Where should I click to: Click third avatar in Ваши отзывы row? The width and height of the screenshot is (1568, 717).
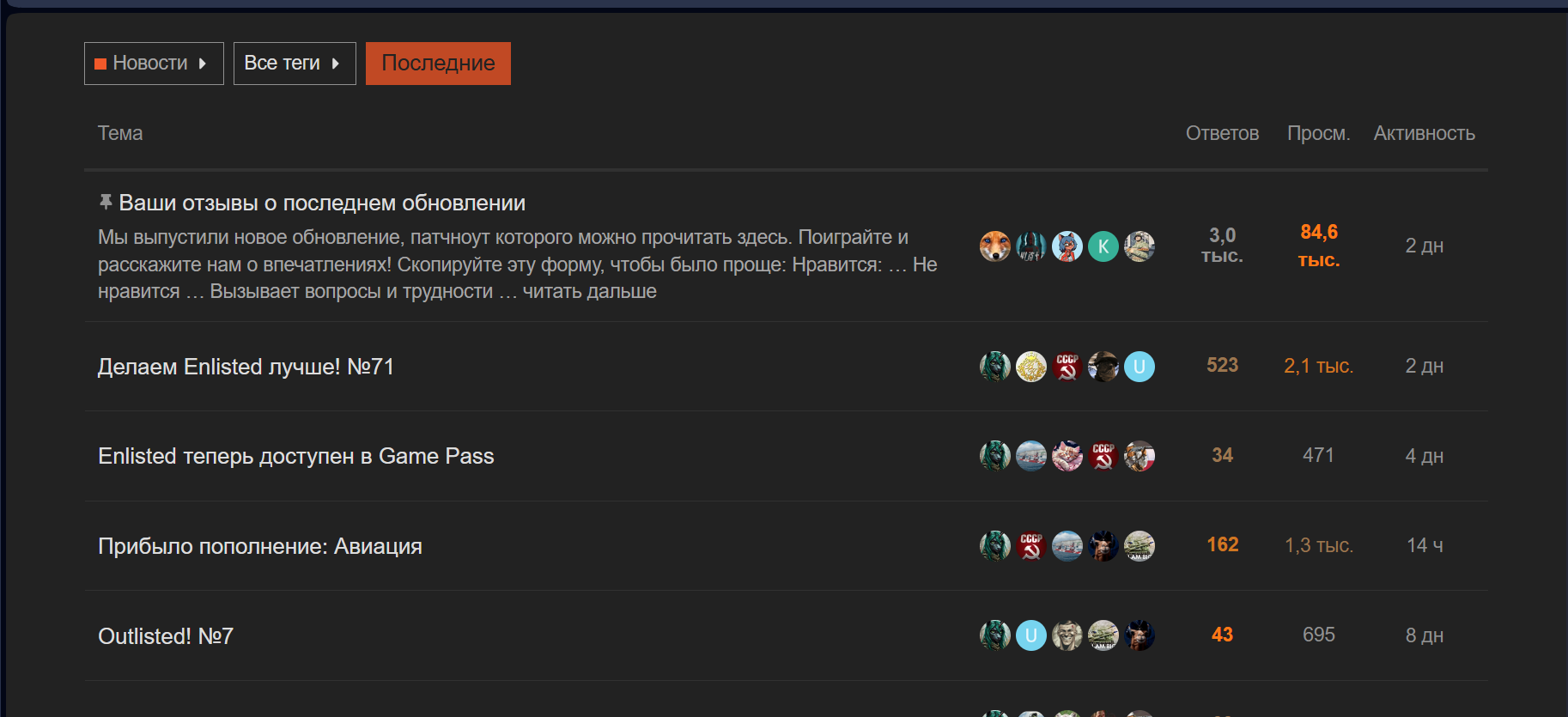pos(1067,246)
